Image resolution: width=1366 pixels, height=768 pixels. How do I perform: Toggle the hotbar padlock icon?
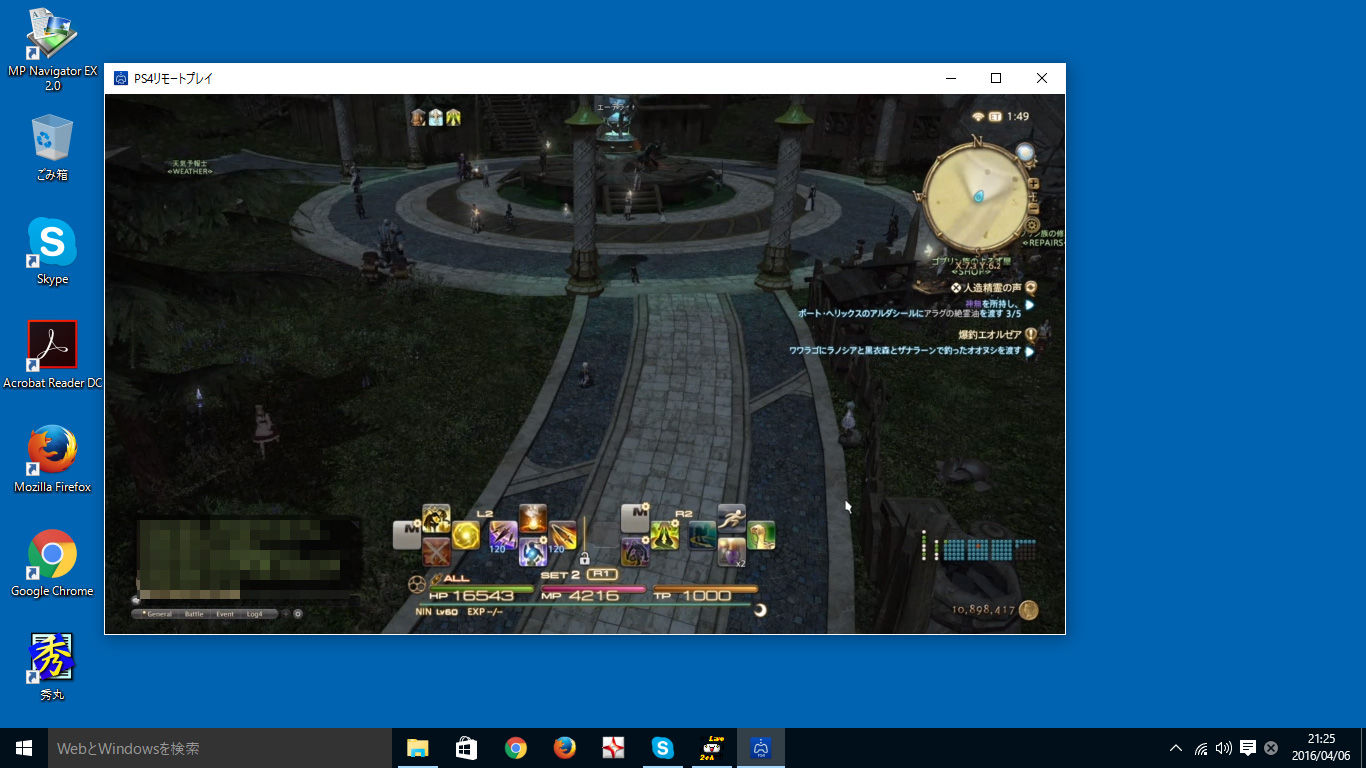point(584,558)
